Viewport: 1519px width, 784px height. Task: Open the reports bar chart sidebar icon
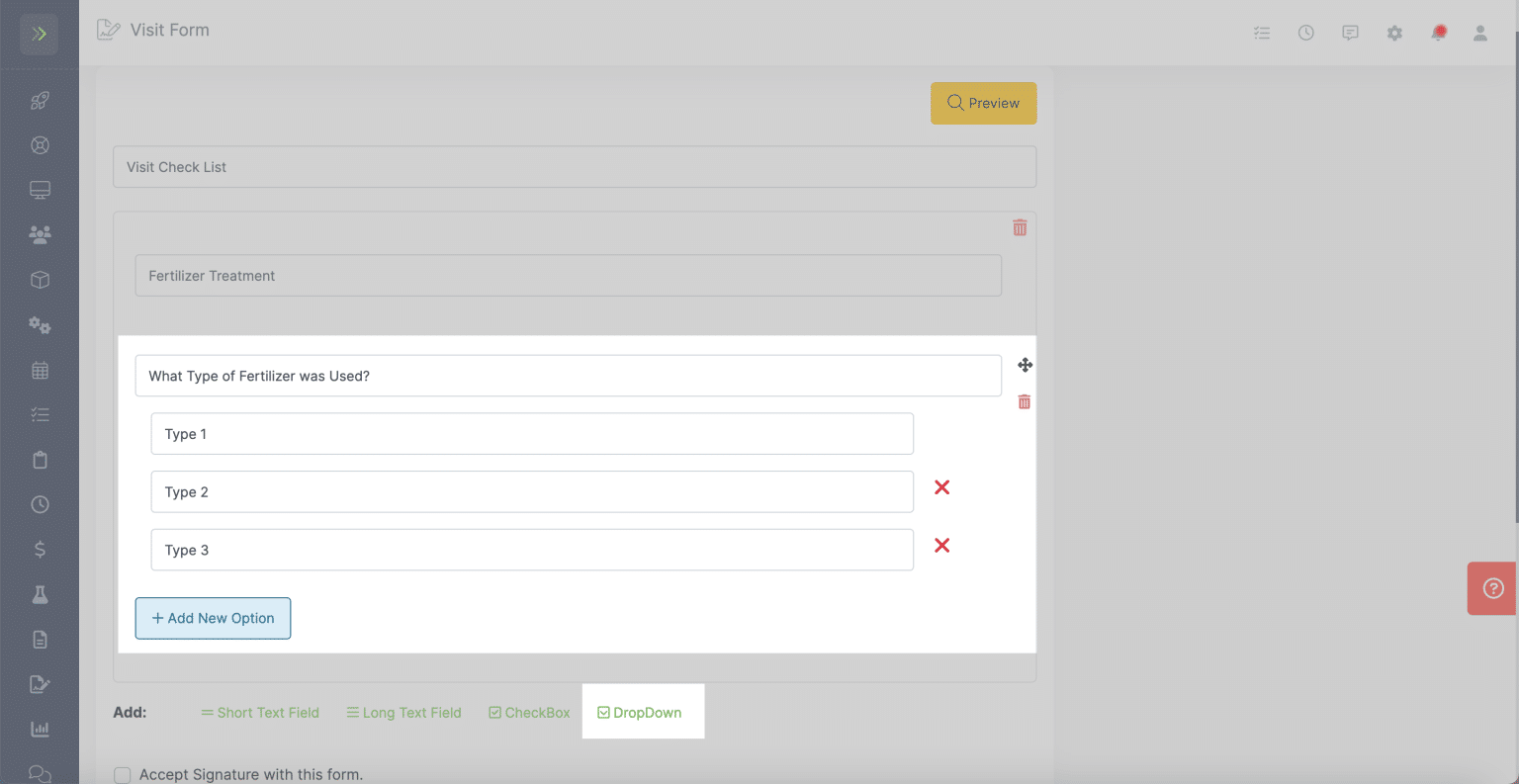[40, 729]
